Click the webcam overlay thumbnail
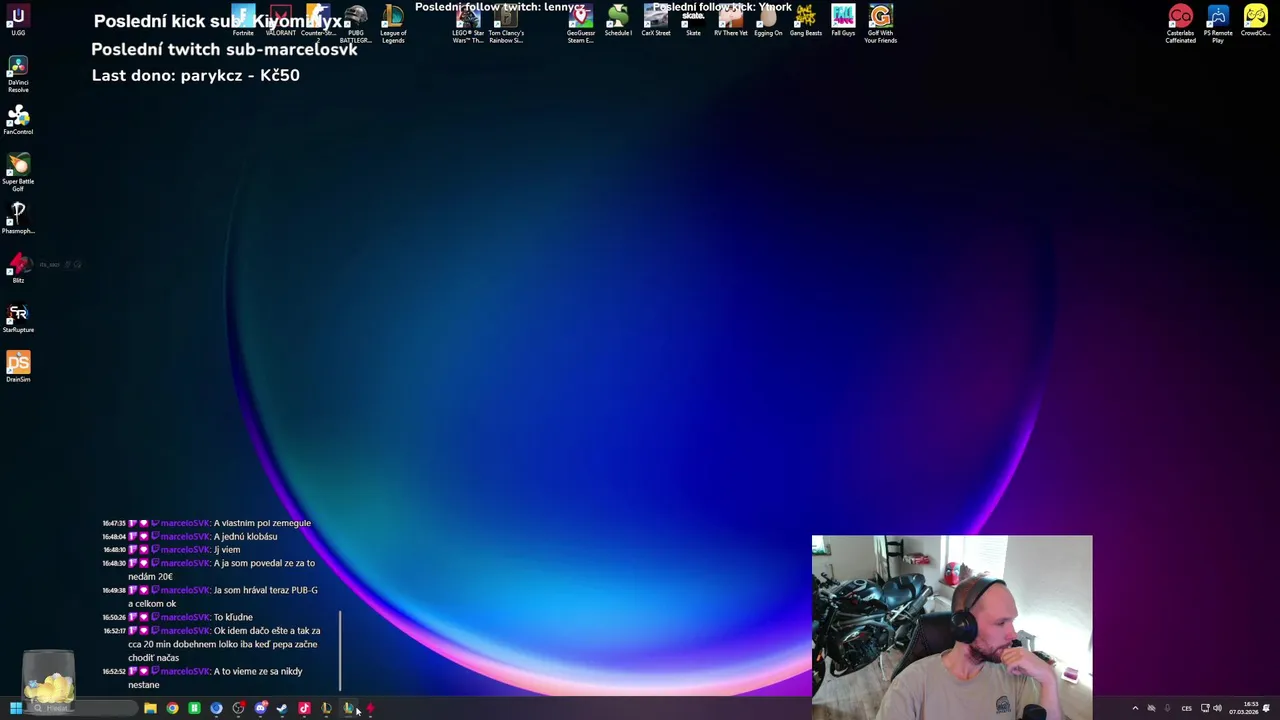This screenshot has height=720, width=1280. click(x=952, y=628)
